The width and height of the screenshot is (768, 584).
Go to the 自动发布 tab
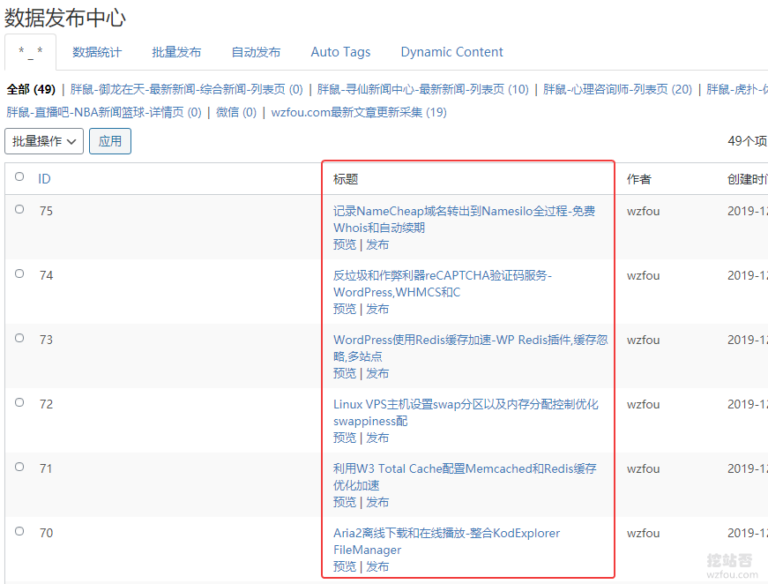click(256, 52)
